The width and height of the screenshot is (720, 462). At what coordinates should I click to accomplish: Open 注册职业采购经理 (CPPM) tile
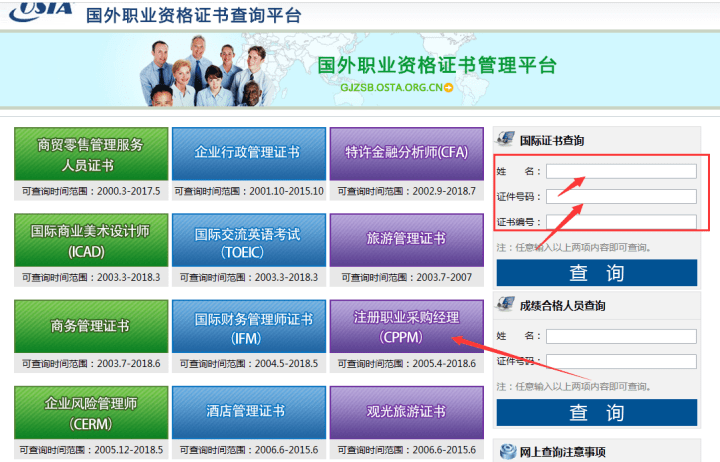406,326
